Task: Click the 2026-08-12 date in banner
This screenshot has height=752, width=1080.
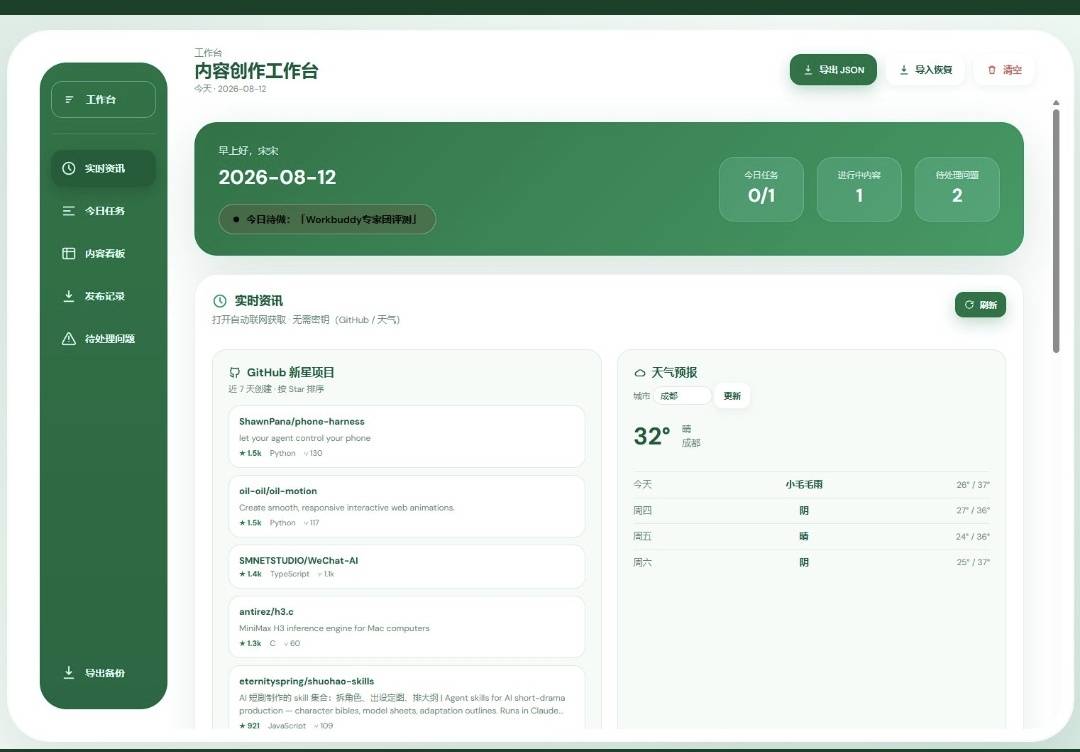Action: click(x=277, y=177)
